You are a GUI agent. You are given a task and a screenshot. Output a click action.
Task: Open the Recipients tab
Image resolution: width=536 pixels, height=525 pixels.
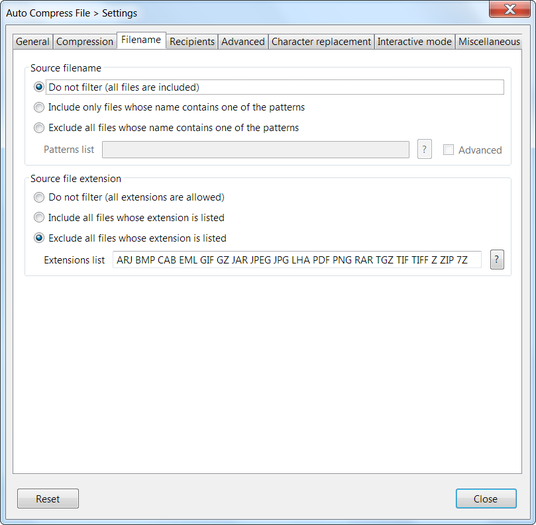[192, 42]
